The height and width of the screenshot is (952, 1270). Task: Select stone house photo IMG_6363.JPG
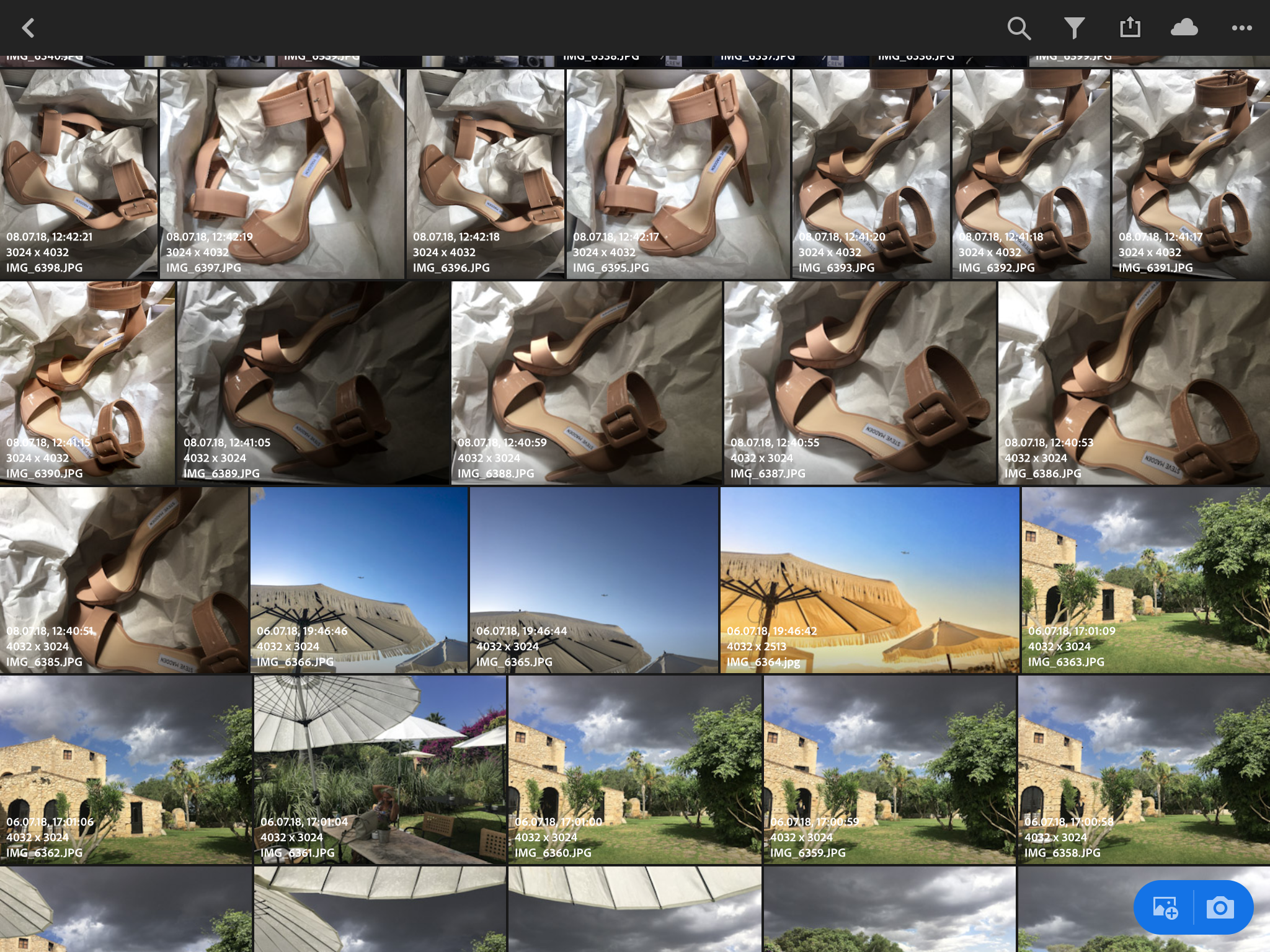point(1145,580)
